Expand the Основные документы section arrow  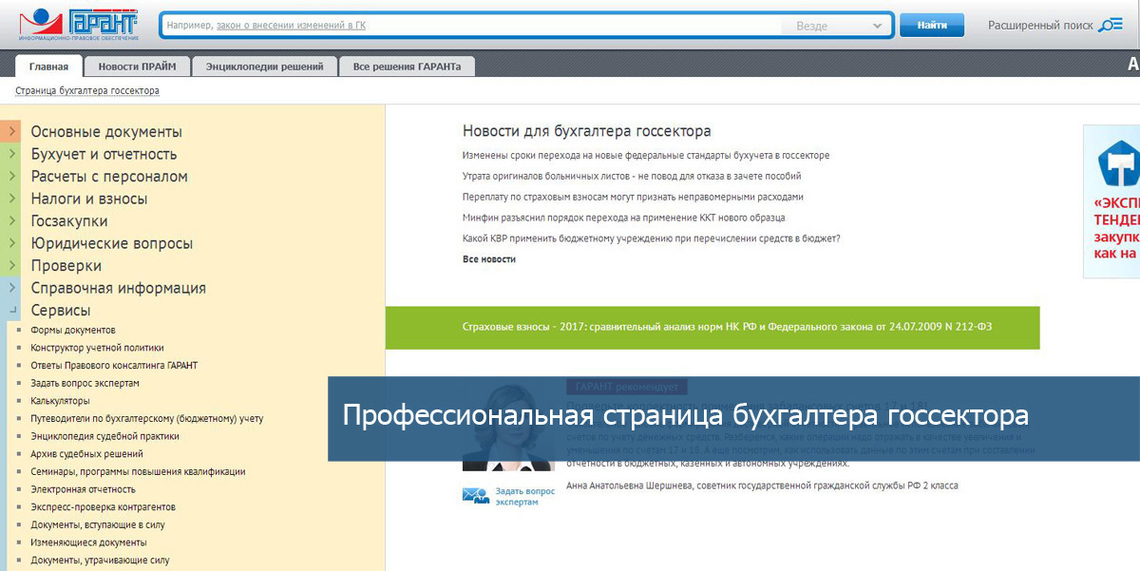tap(12, 132)
